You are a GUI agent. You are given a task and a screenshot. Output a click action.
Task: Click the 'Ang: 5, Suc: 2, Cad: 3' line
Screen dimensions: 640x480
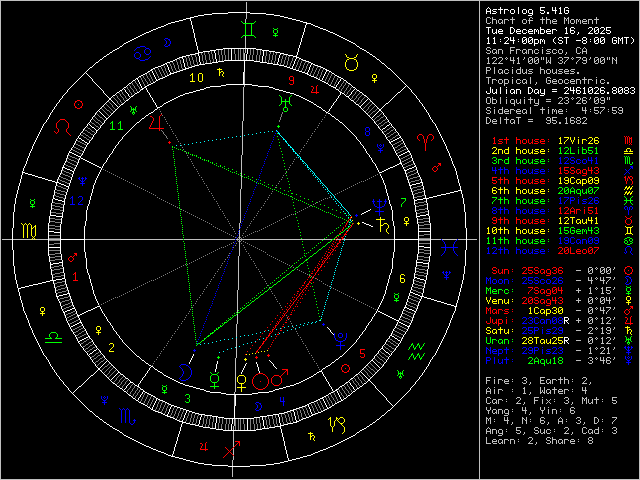click(551, 431)
